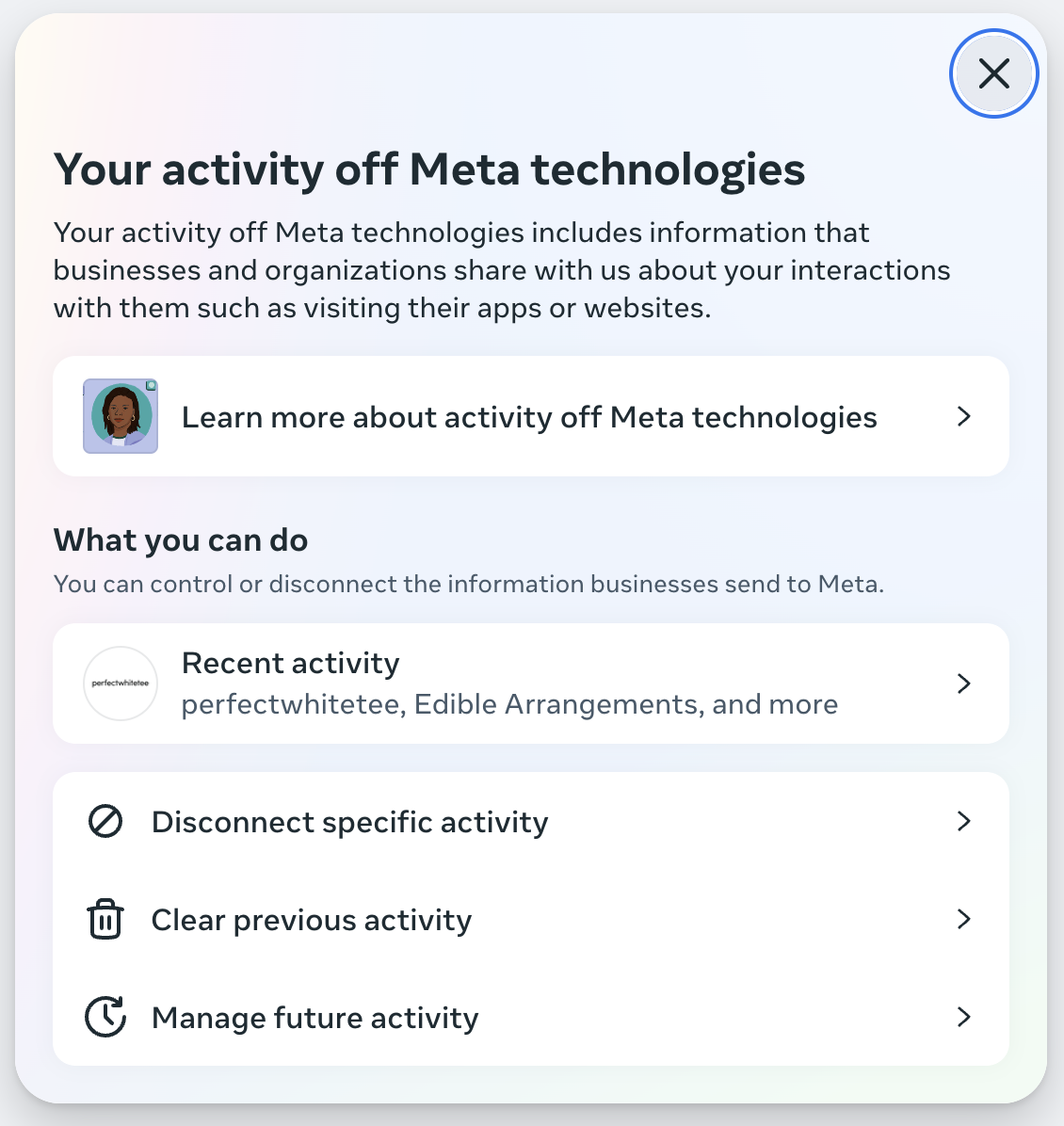Click the clock history icon
The height and width of the screenshot is (1126, 1064).
(x=105, y=1018)
